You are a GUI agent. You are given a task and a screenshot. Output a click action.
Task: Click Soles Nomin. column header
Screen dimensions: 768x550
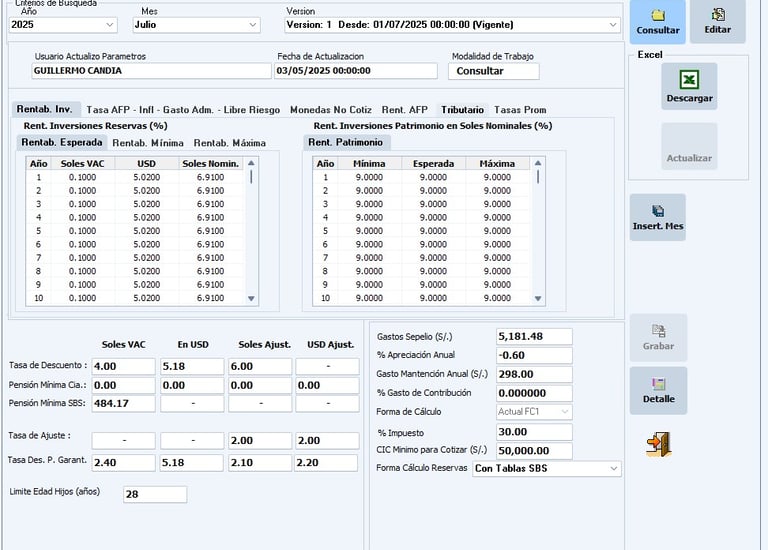click(x=211, y=164)
